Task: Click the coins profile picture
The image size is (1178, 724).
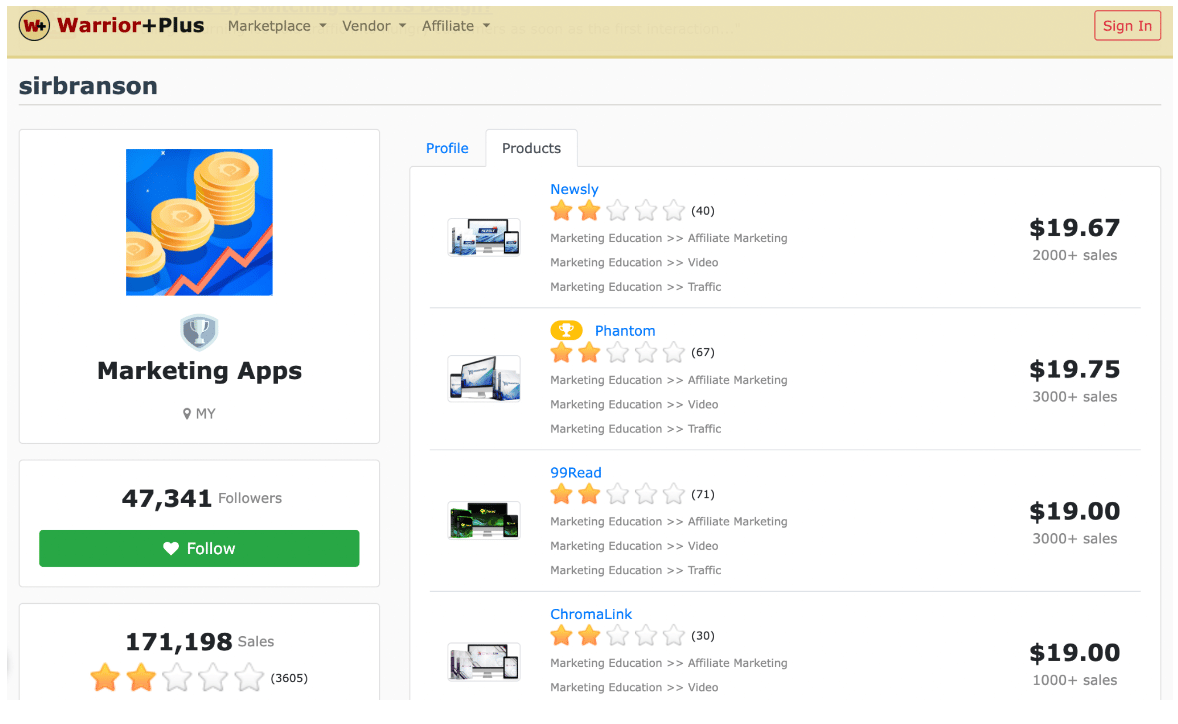Action: click(x=199, y=222)
